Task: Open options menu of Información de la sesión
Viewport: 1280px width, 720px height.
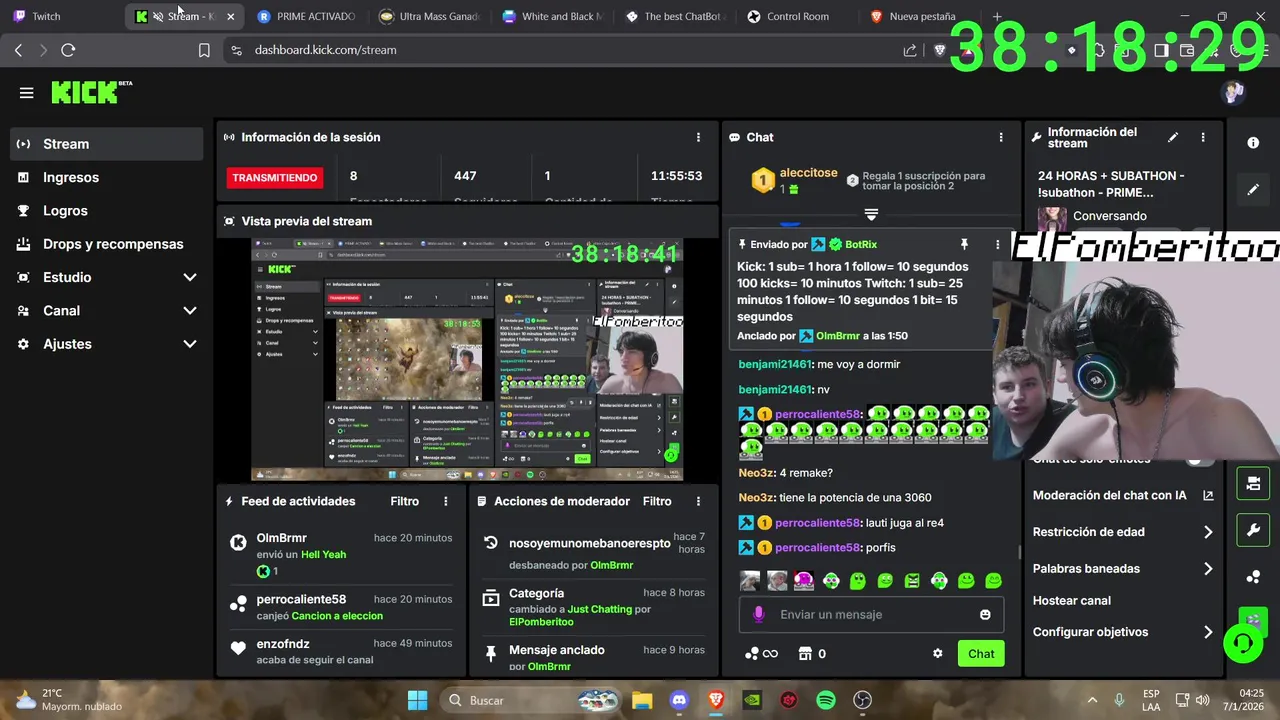Action: point(698,137)
